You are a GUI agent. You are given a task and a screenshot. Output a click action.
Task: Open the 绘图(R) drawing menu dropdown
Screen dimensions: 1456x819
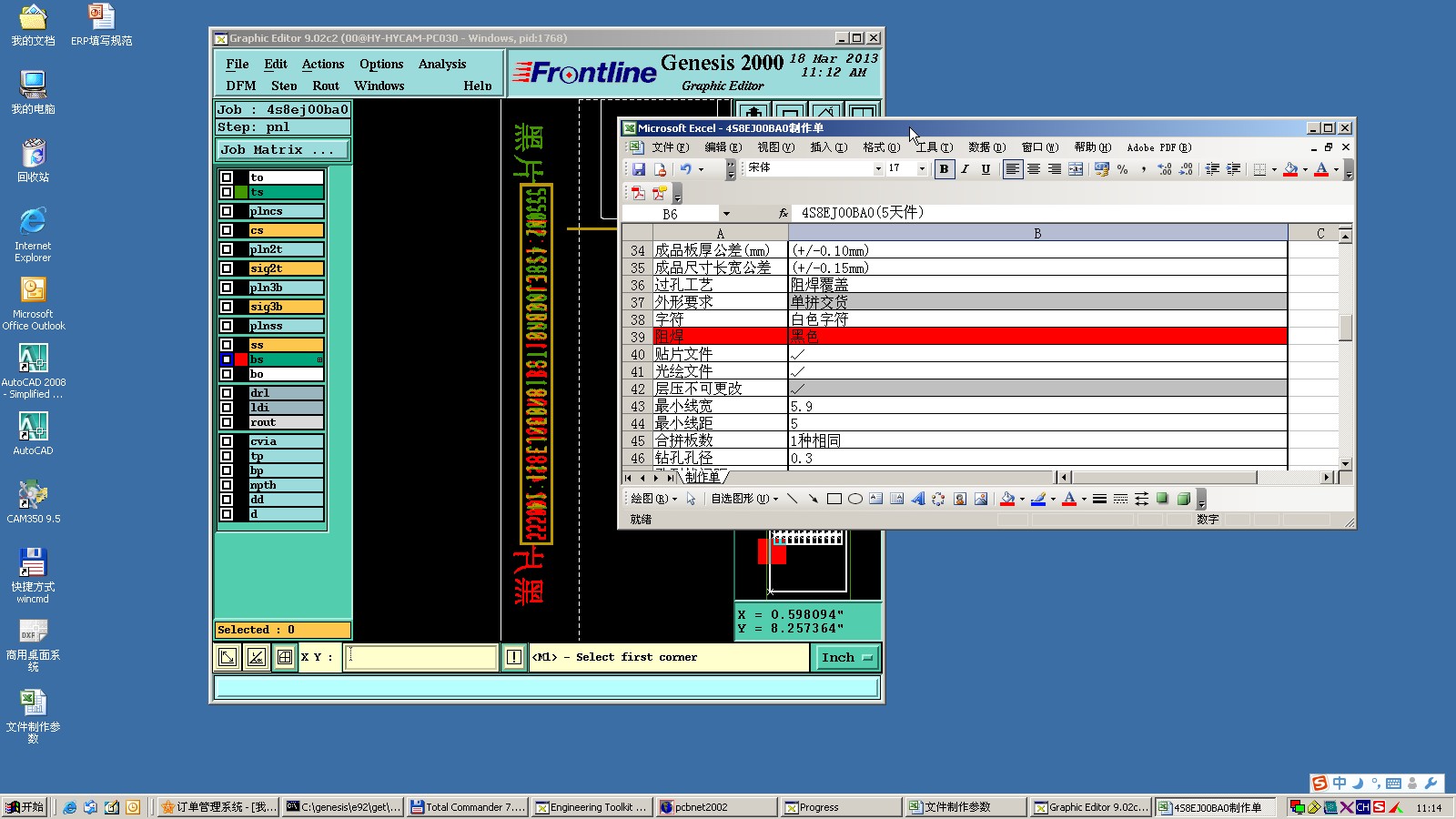click(x=653, y=499)
